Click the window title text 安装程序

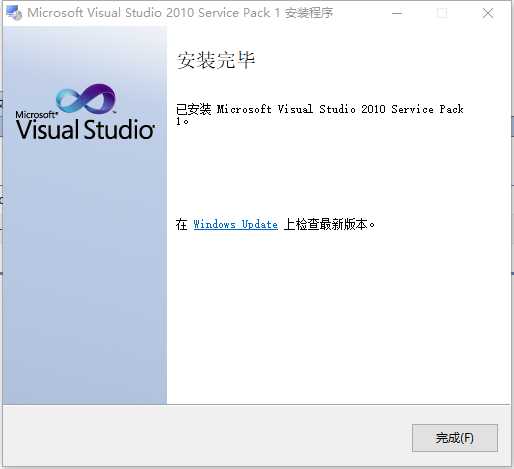coord(309,13)
